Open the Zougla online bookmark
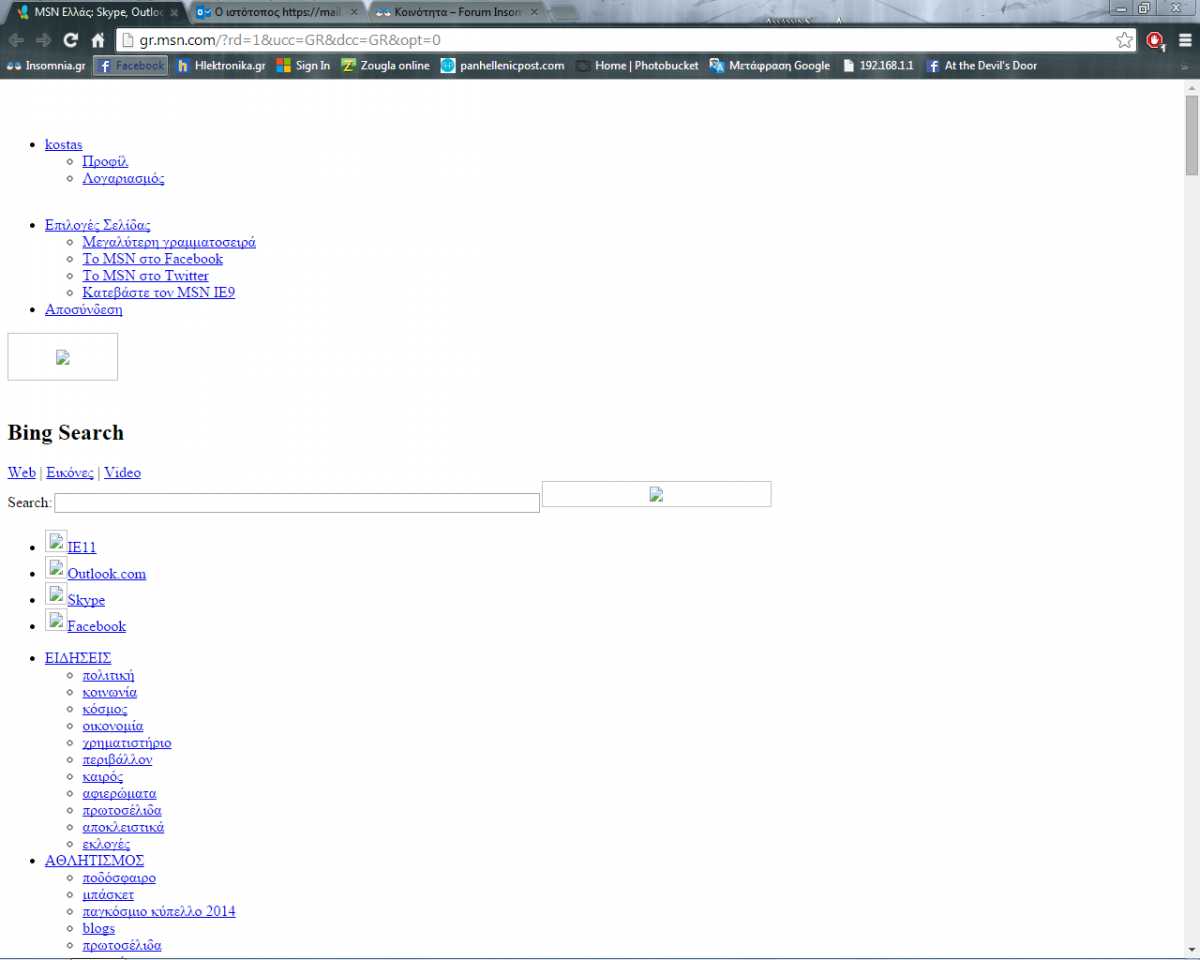 coord(385,66)
